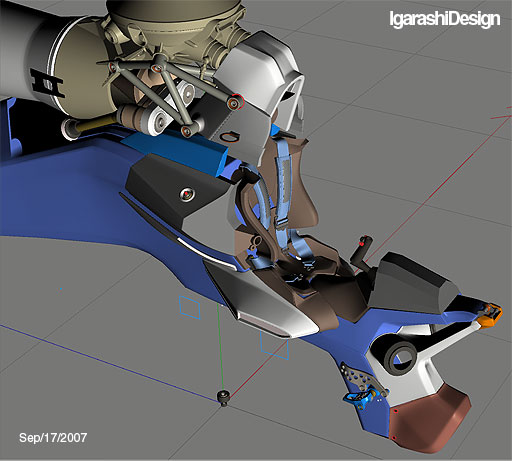Select the green vertical axis line

[220, 347]
